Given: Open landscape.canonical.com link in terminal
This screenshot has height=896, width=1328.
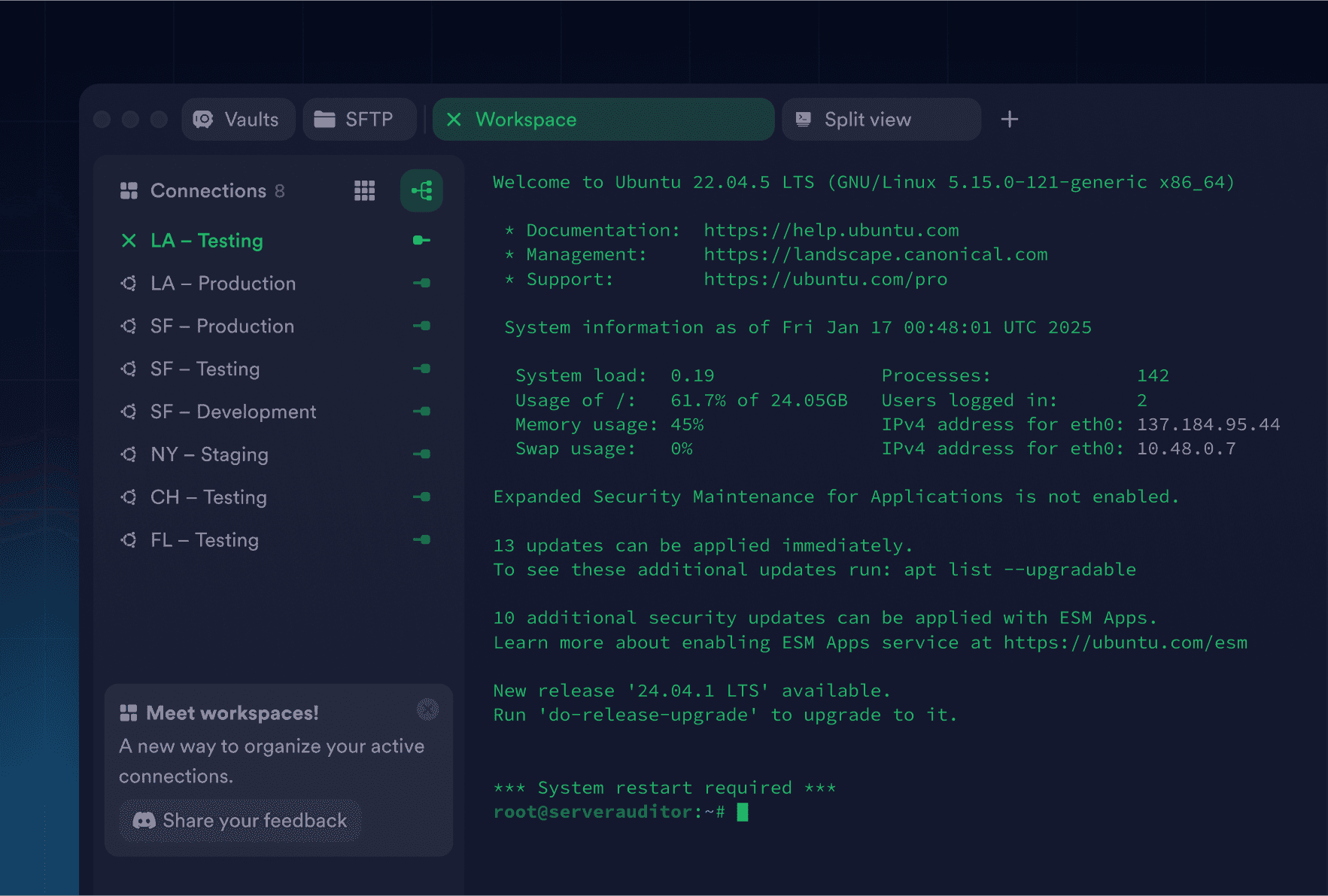Looking at the screenshot, I should pos(876,255).
